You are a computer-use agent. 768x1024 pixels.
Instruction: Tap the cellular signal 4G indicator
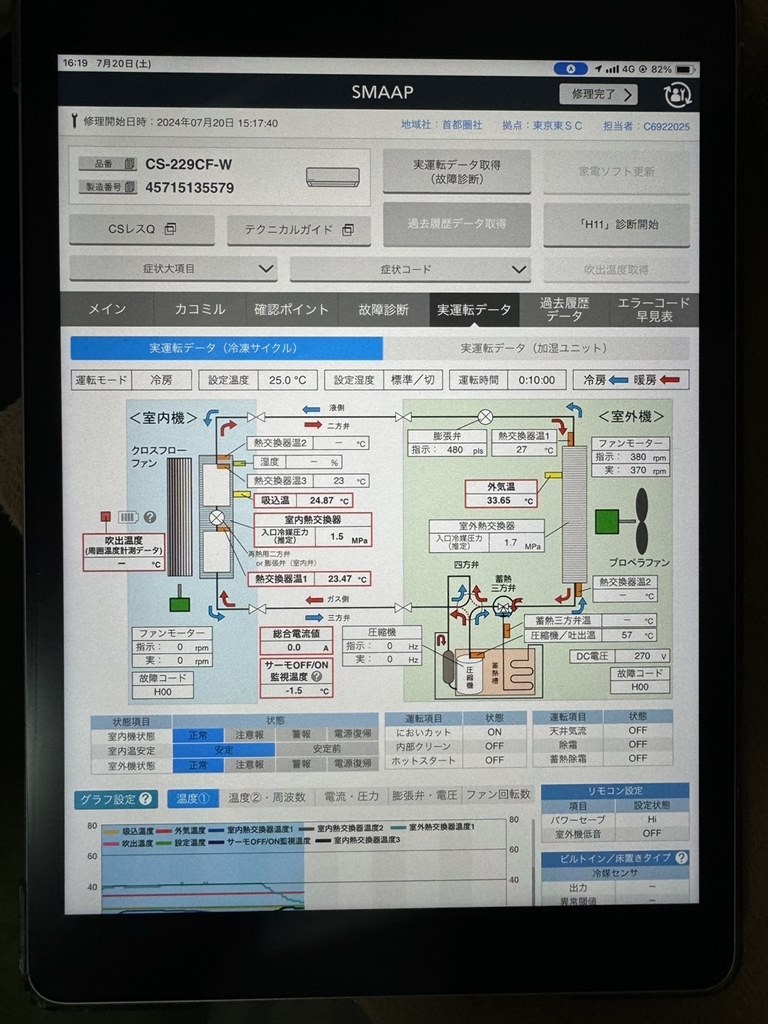pyautogui.click(x=620, y=69)
